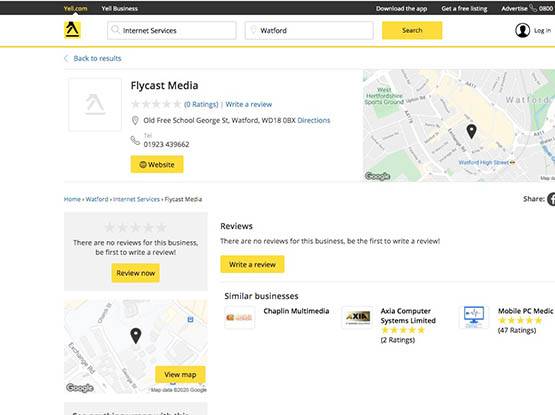Click the yellow Write a review button
This screenshot has width=555, height=415.
(x=252, y=264)
